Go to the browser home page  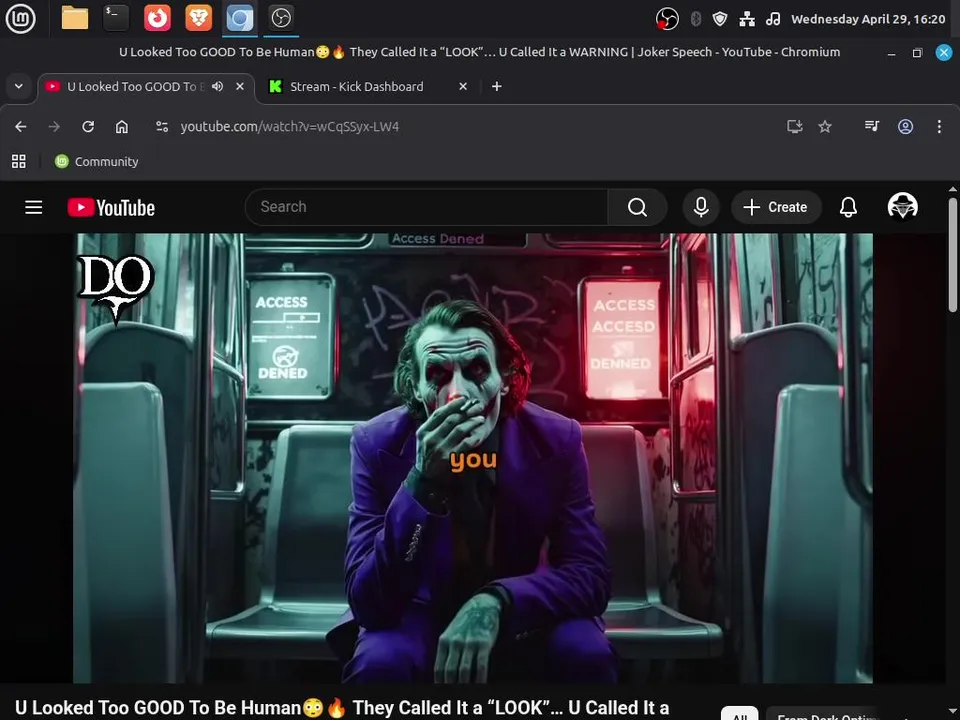[122, 127]
